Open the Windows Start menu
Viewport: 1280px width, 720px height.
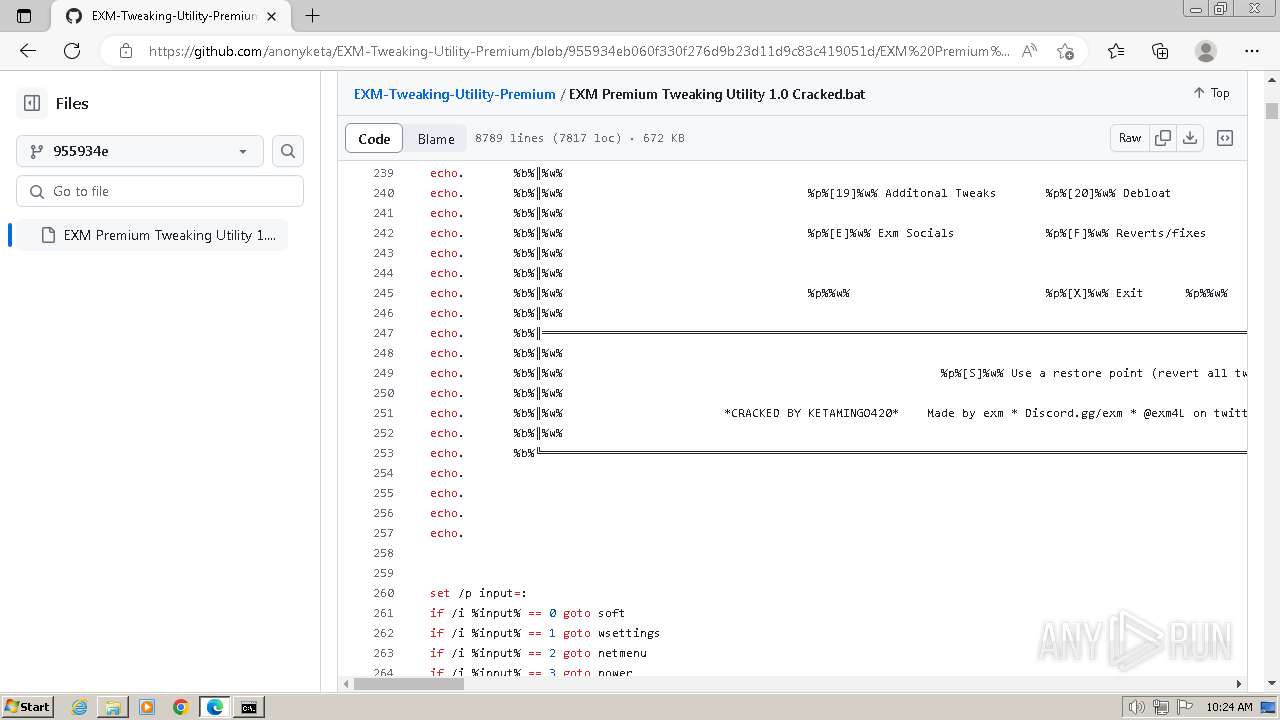point(28,706)
